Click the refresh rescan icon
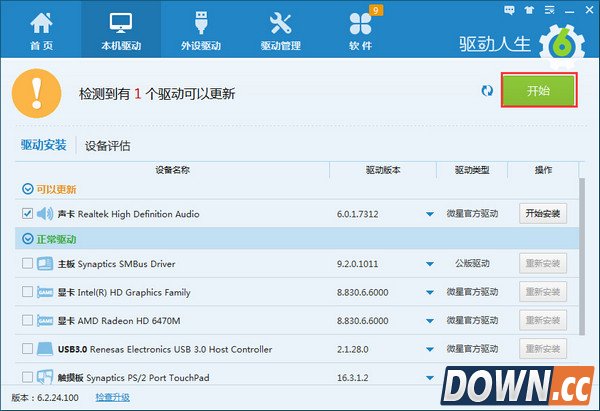The image size is (600, 411). pos(487,91)
